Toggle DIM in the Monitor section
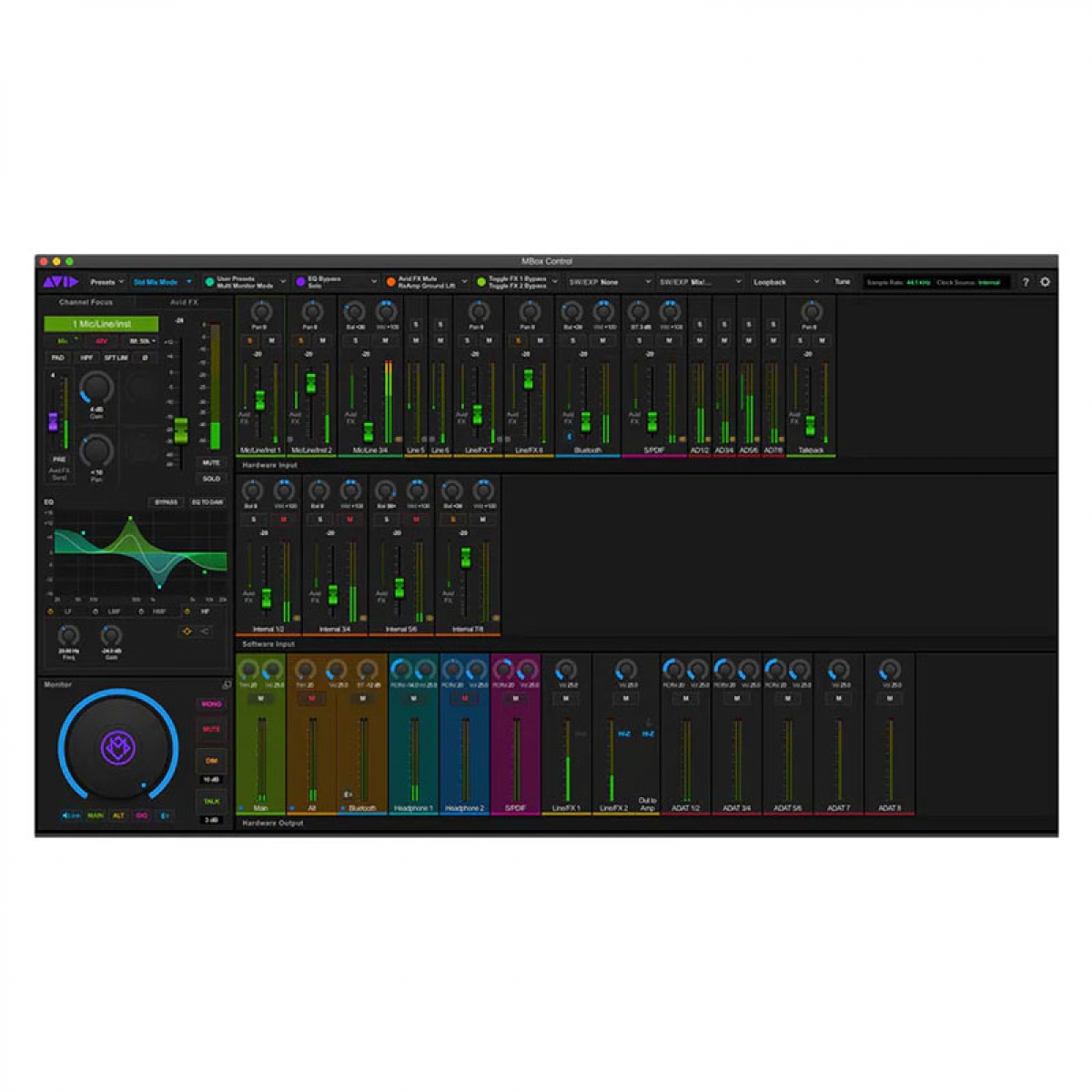Screen dimensions: 1092x1092 [x=211, y=761]
